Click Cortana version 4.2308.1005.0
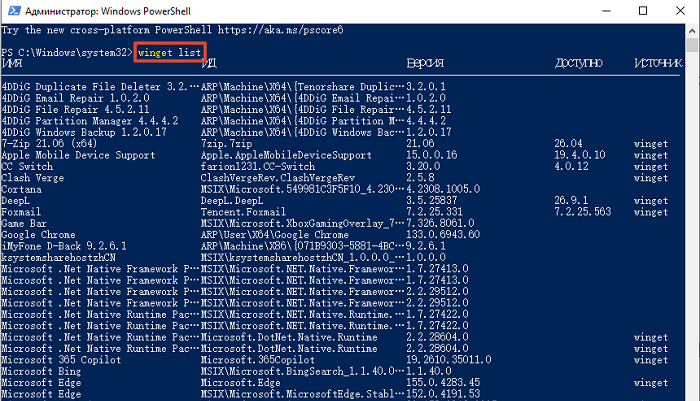Viewport: 700px width, 401px height. [x=443, y=189]
